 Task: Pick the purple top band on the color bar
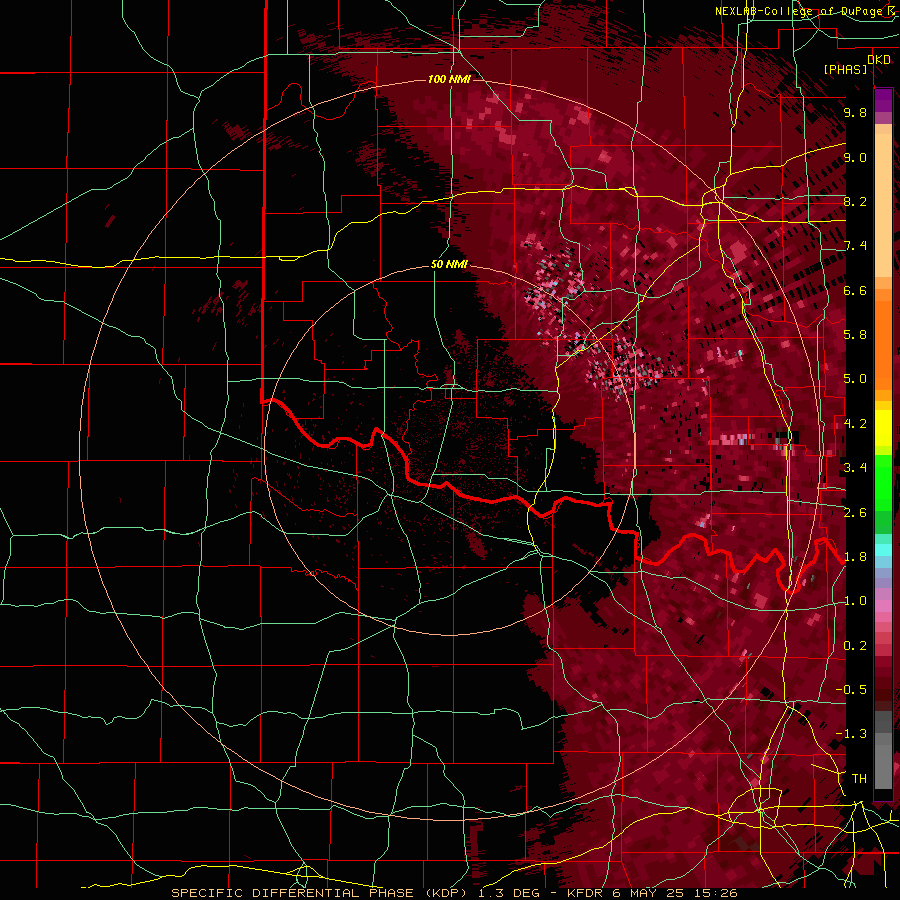click(x=883, y=100)
